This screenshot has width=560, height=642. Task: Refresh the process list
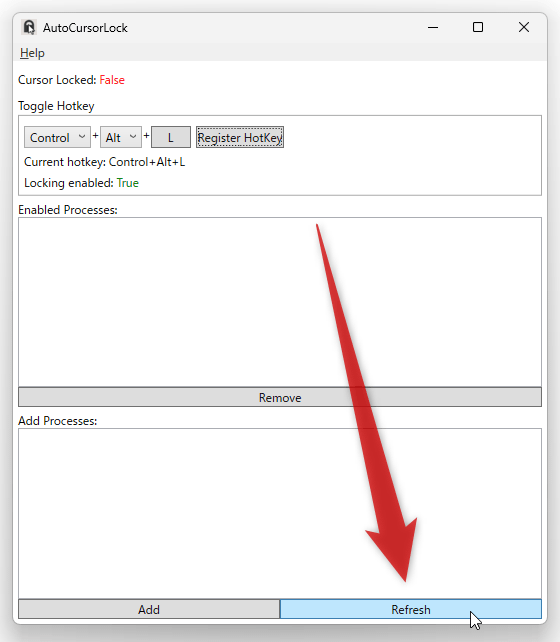coord(411,609)
